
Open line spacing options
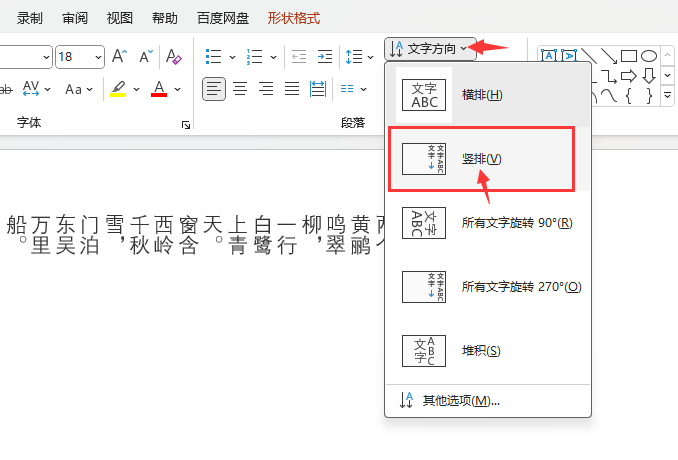359,57
